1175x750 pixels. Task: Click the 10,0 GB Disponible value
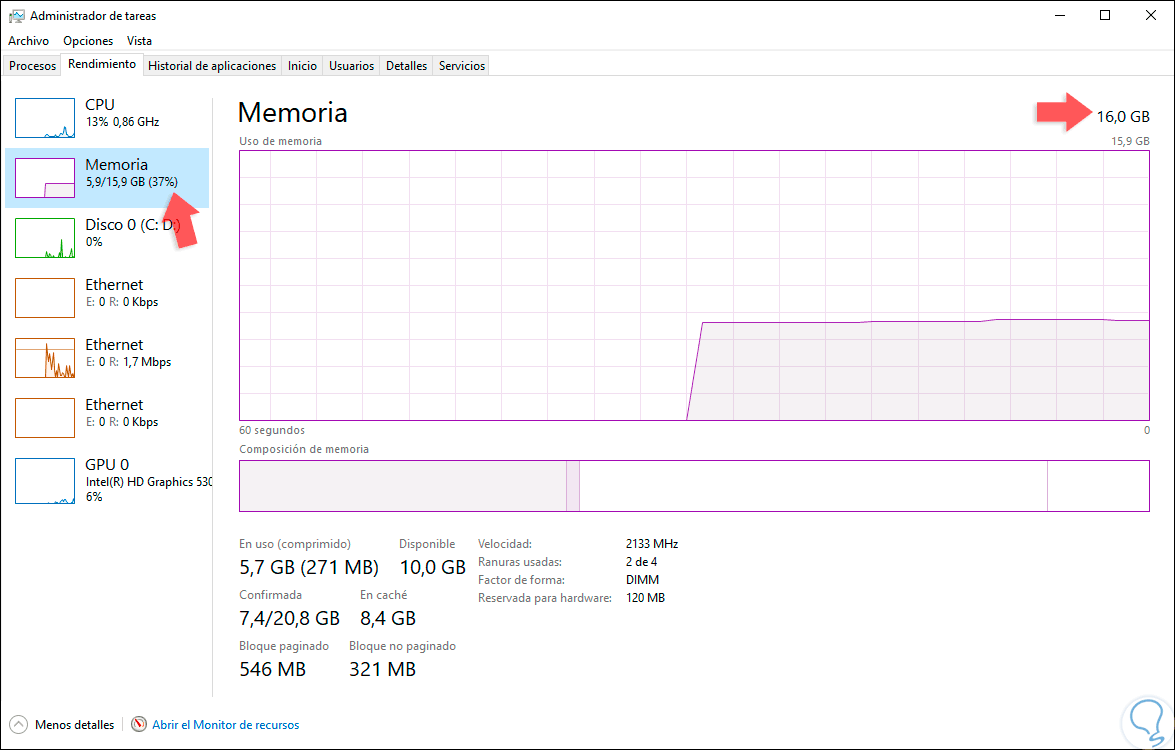(x=432, y=567)
